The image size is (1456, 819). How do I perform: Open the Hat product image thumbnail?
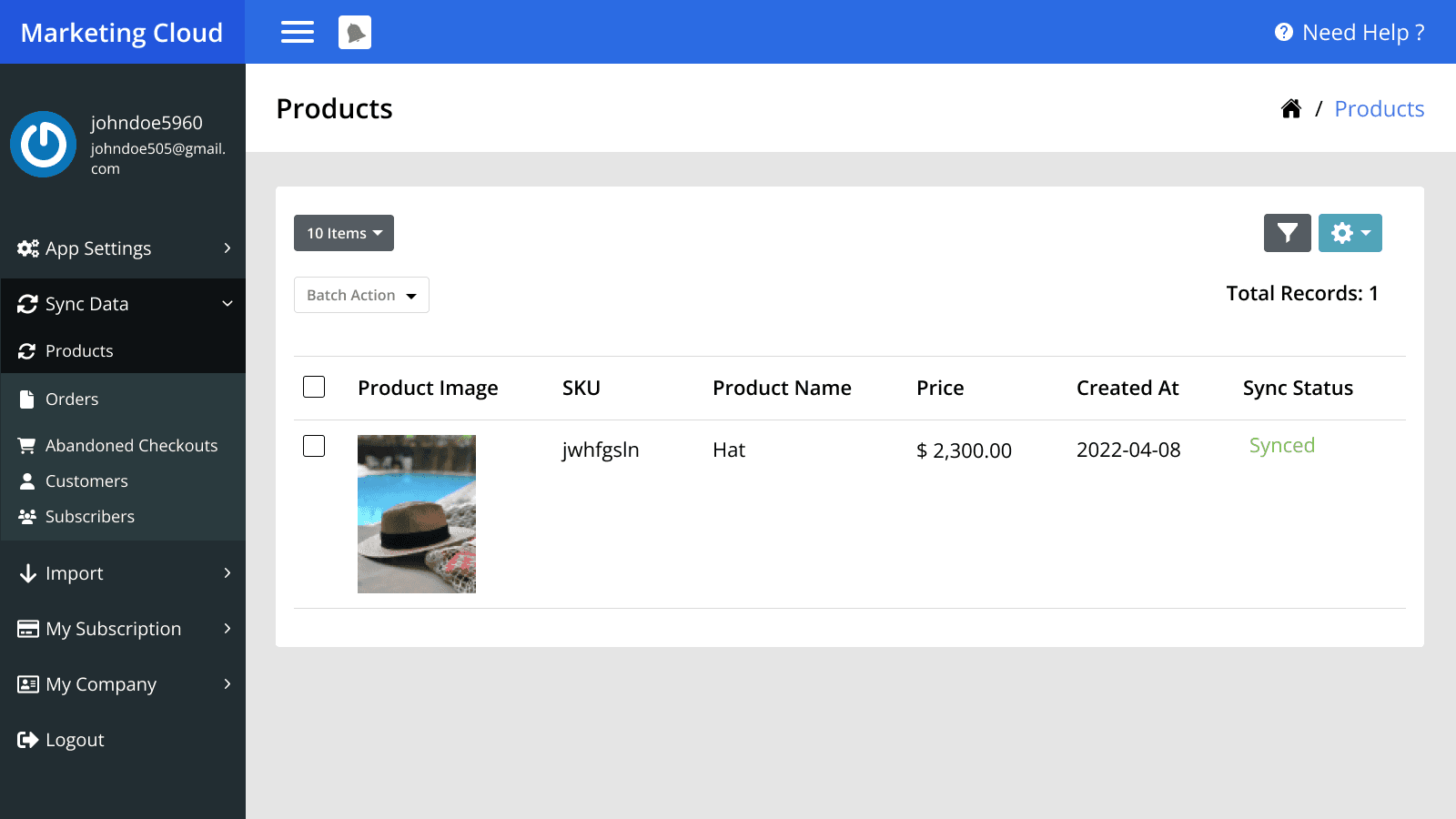[416, 513]
